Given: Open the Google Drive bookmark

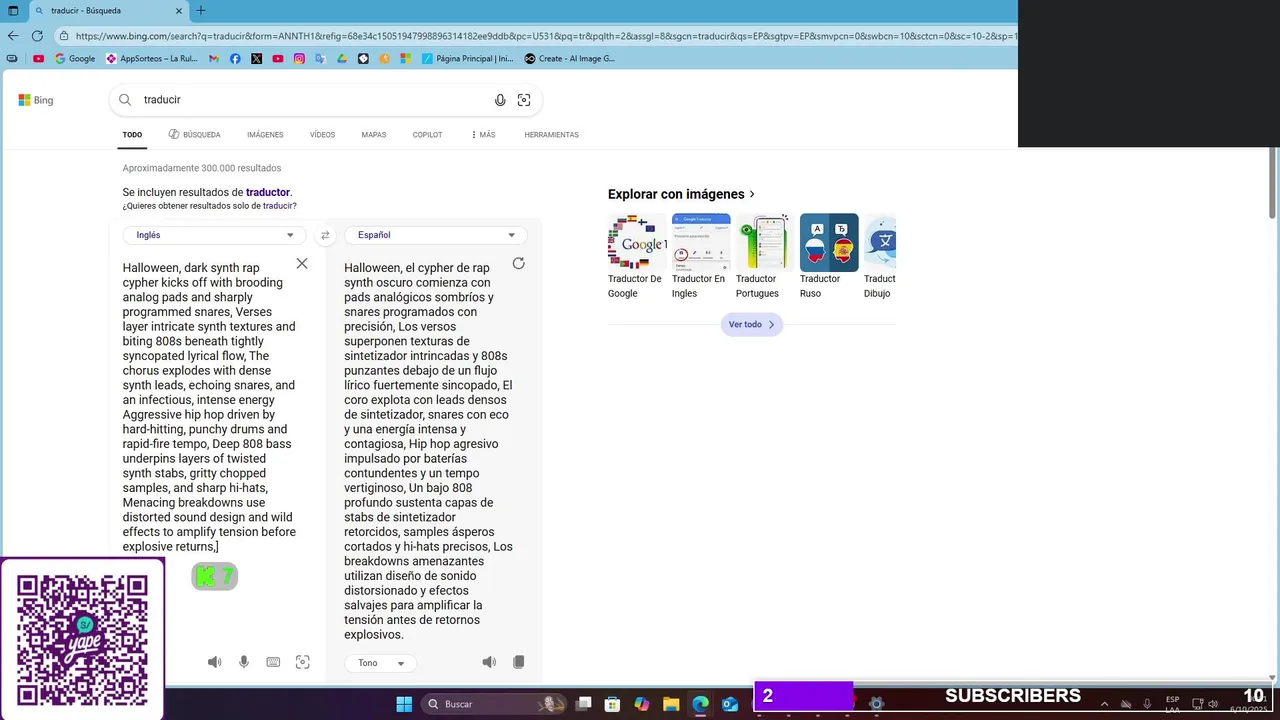Looking at the screenshot, I should (x=342, y=59).
